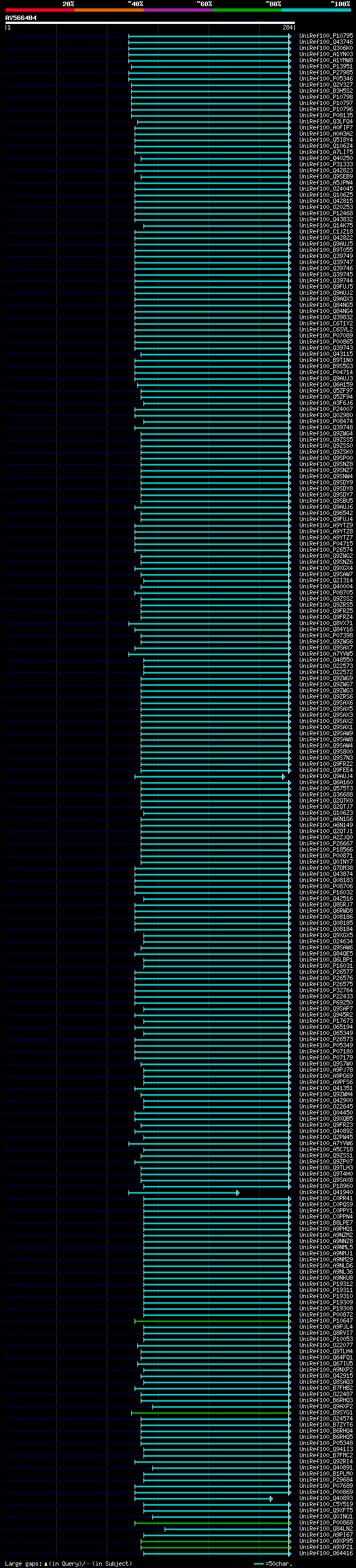Select hit label UniRef100_P10797
356x1568 pixels.
click(326, 103)
